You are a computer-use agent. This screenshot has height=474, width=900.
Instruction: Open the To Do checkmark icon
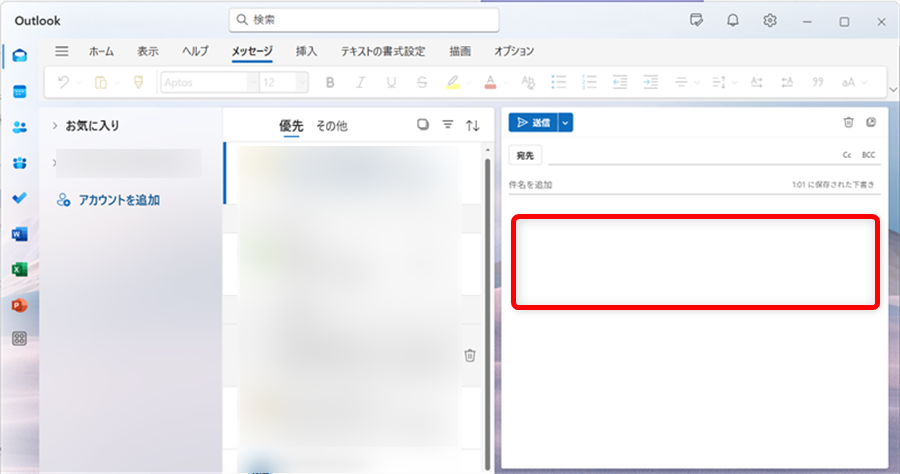click(x=19, y=198)
